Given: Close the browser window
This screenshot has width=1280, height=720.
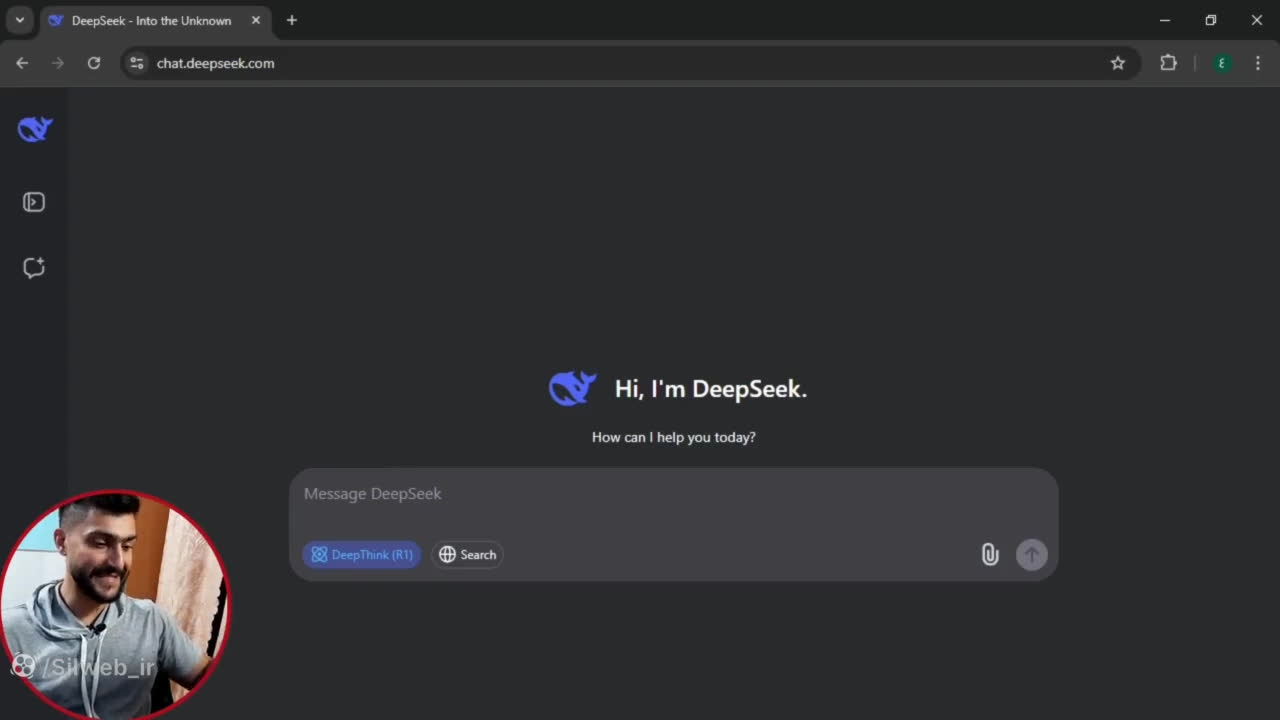Looking at the screenshot, I should click(1257, 20).
